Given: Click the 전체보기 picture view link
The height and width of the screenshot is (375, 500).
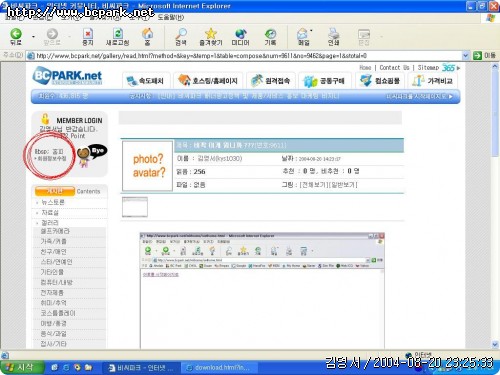Looking at the screenshot, I should point(313,185).
